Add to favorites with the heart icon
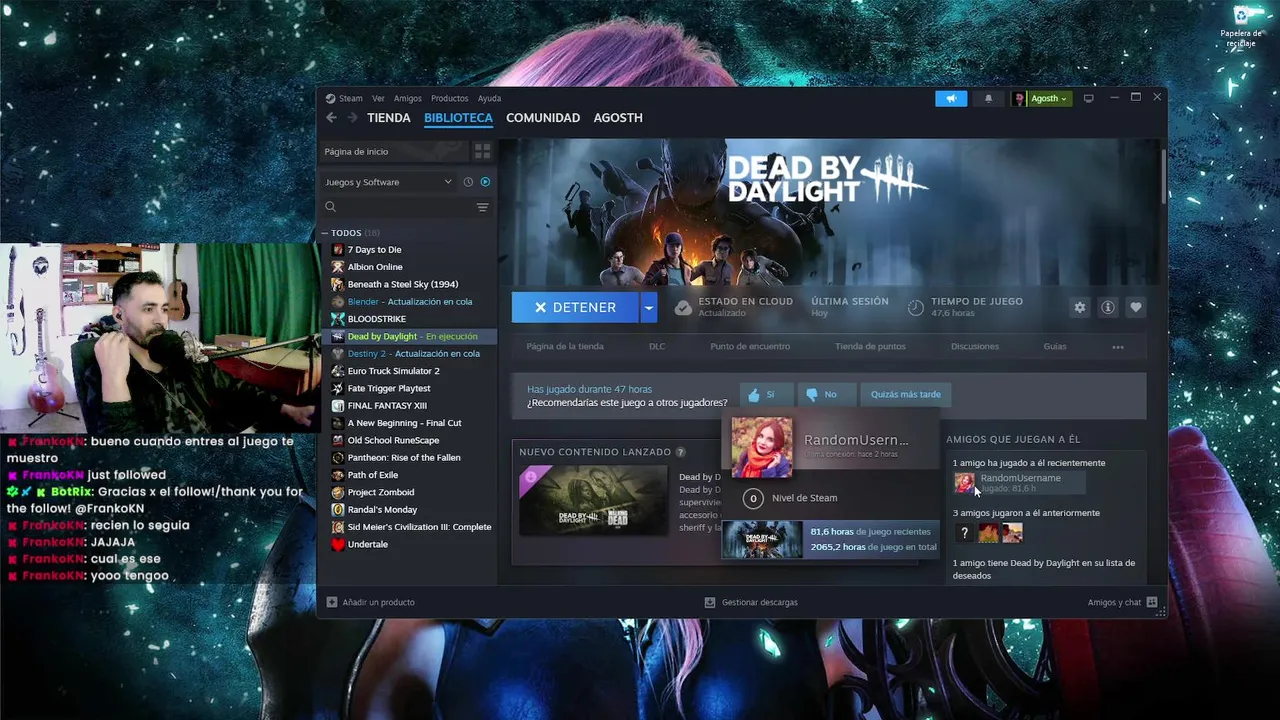Screen dimensions: 1280x720 1135,307
